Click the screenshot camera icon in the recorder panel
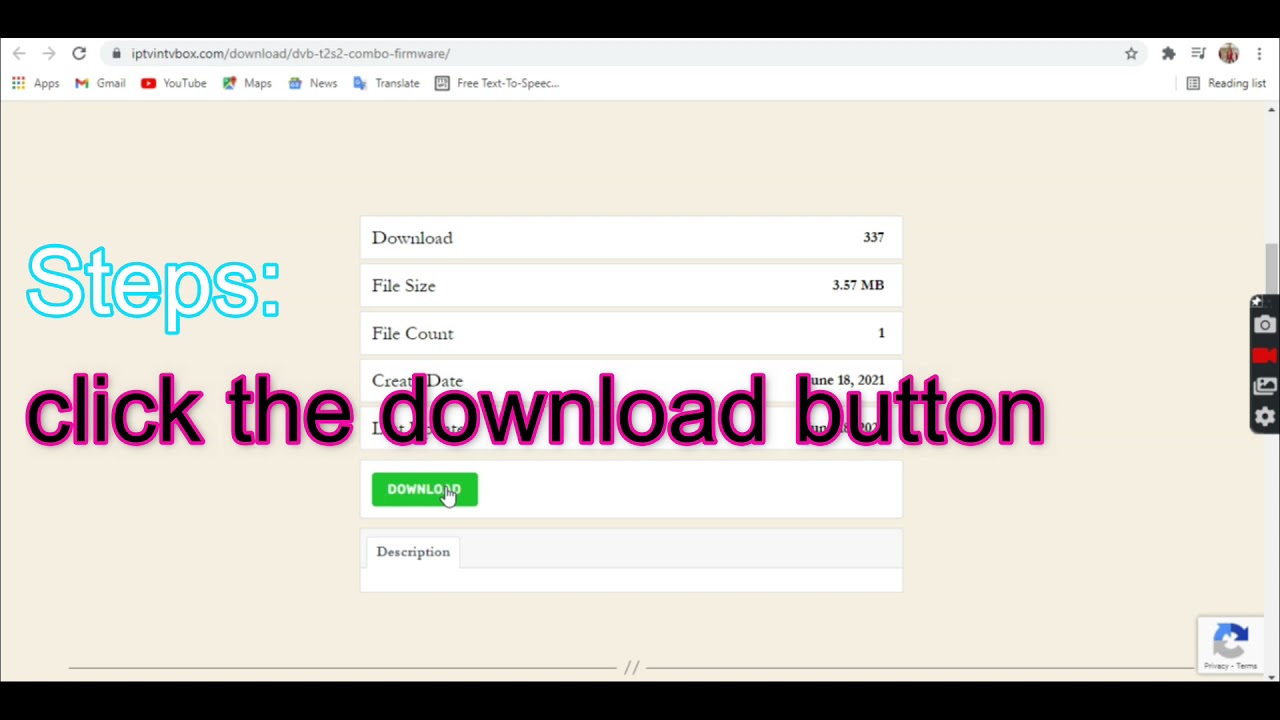1280x720 pixels. point(1265,325)
